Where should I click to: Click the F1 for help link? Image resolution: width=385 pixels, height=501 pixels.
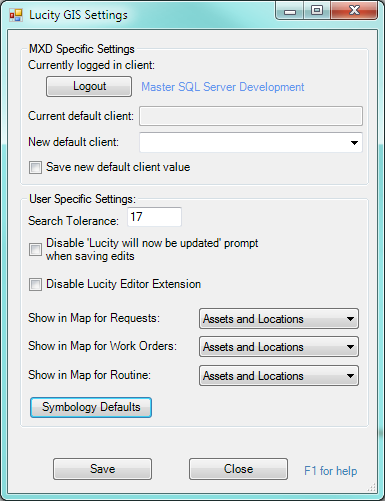[330, 471]
